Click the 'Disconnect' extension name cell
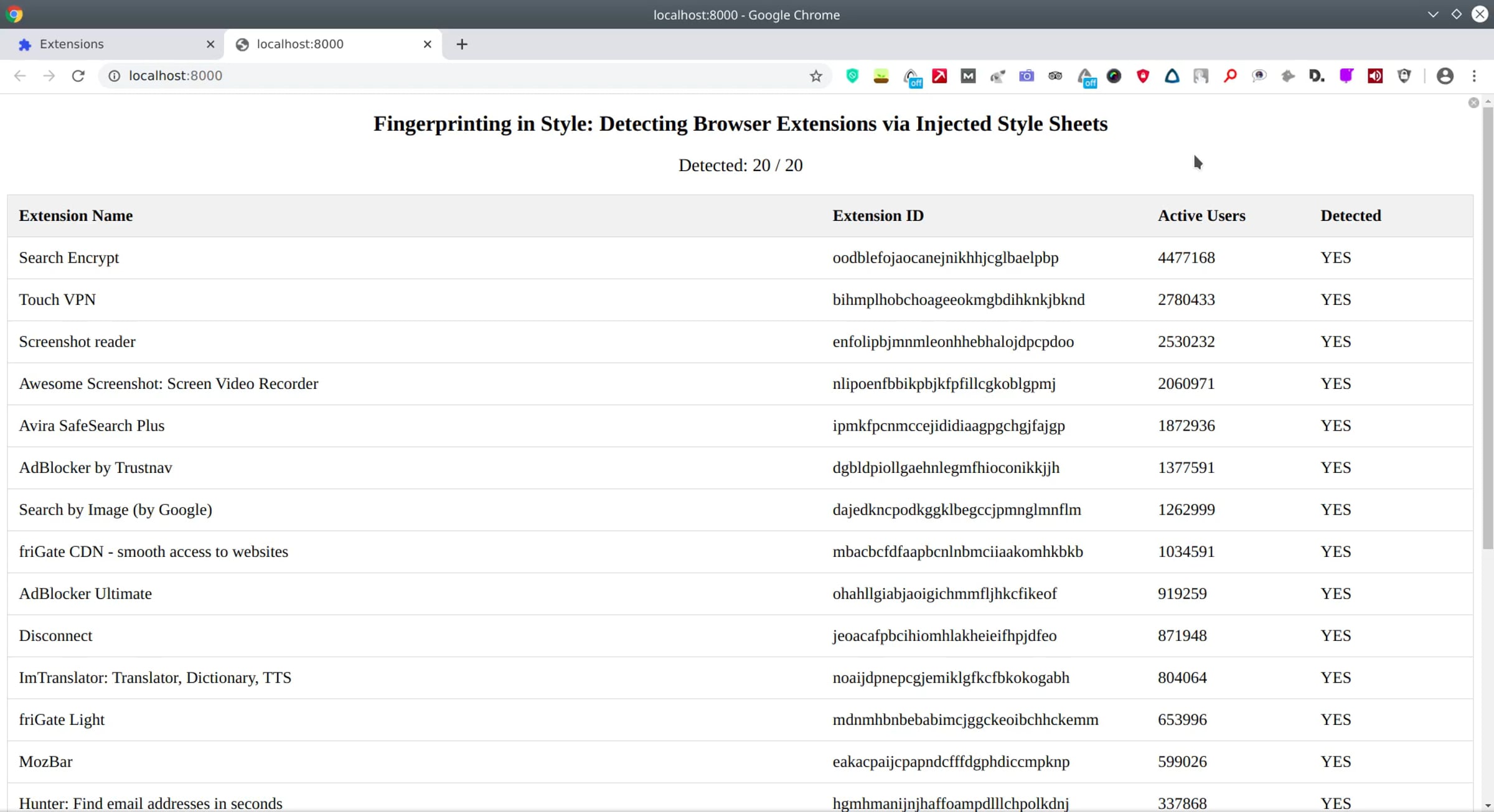 click(x=55, y=636)
